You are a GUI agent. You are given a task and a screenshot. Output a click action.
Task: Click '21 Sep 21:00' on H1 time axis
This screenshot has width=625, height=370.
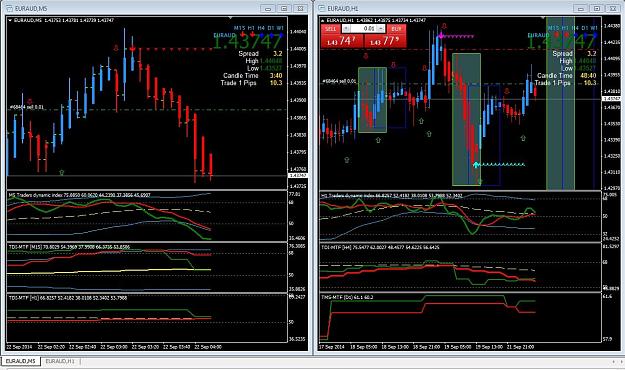pos(520,347)
